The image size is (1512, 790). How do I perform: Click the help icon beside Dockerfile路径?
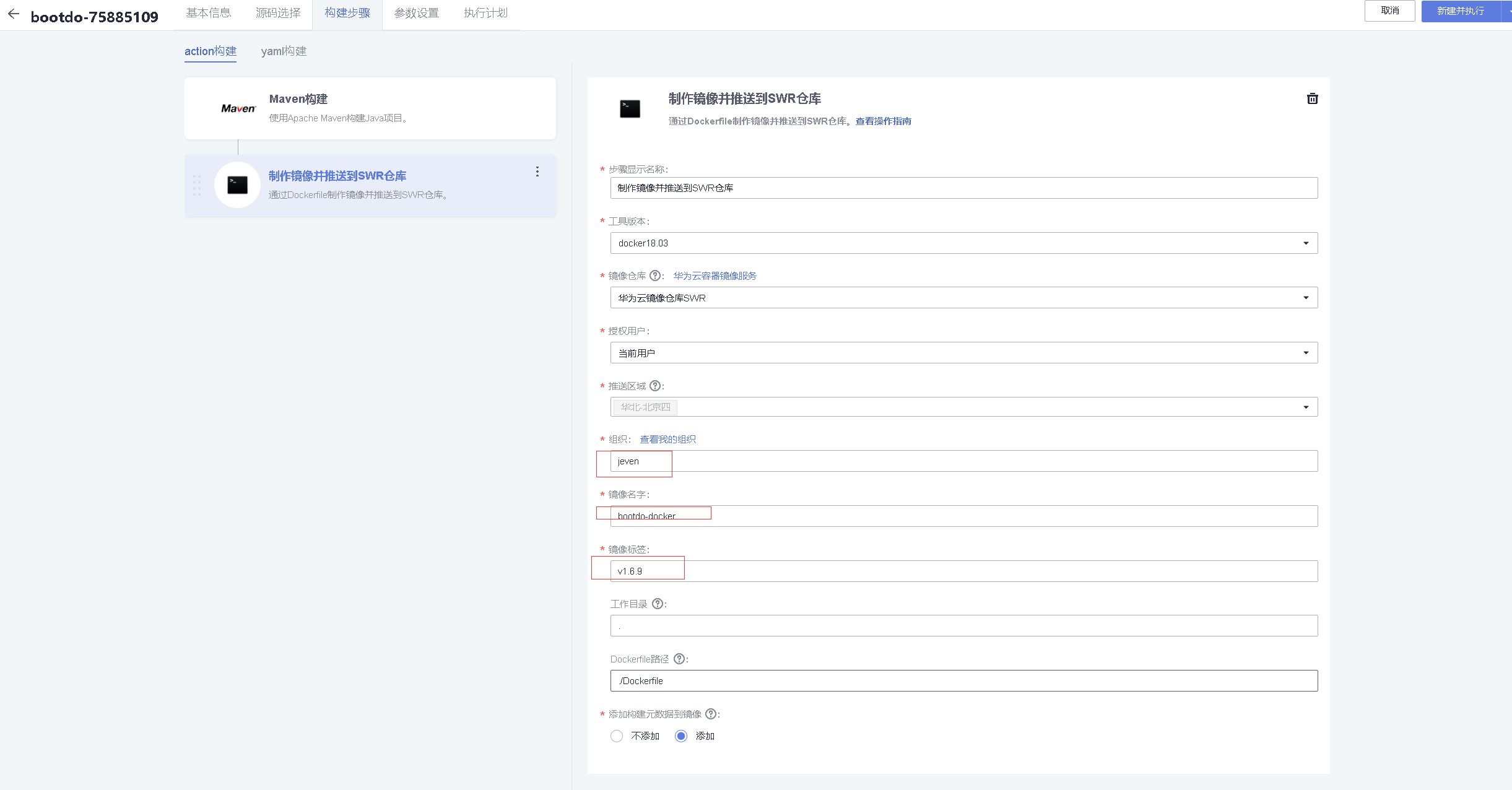click(680, 659)
